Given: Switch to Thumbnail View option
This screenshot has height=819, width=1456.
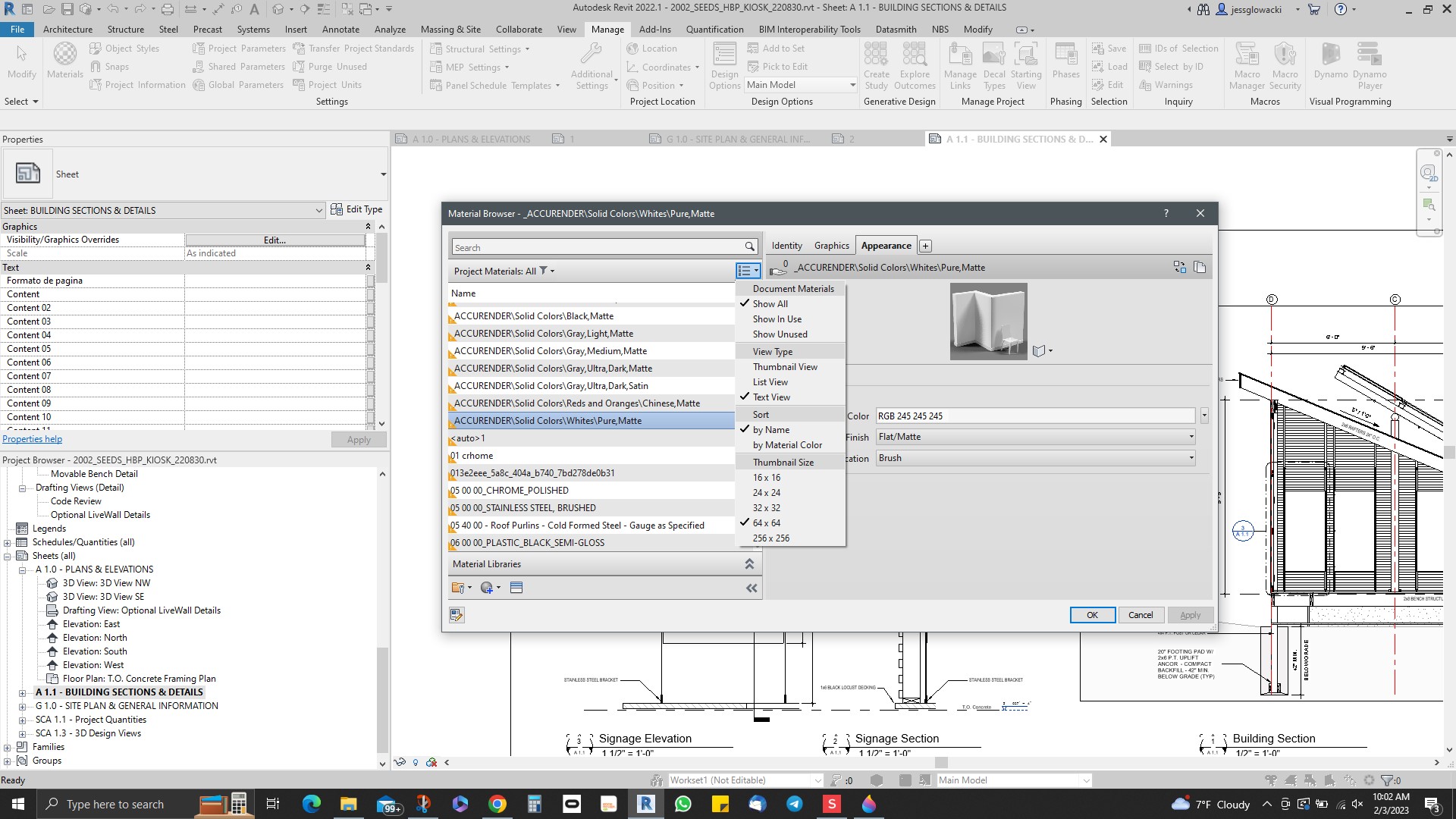Looking at the screenshot, I should pyautogui.click(x=785, y=367).
